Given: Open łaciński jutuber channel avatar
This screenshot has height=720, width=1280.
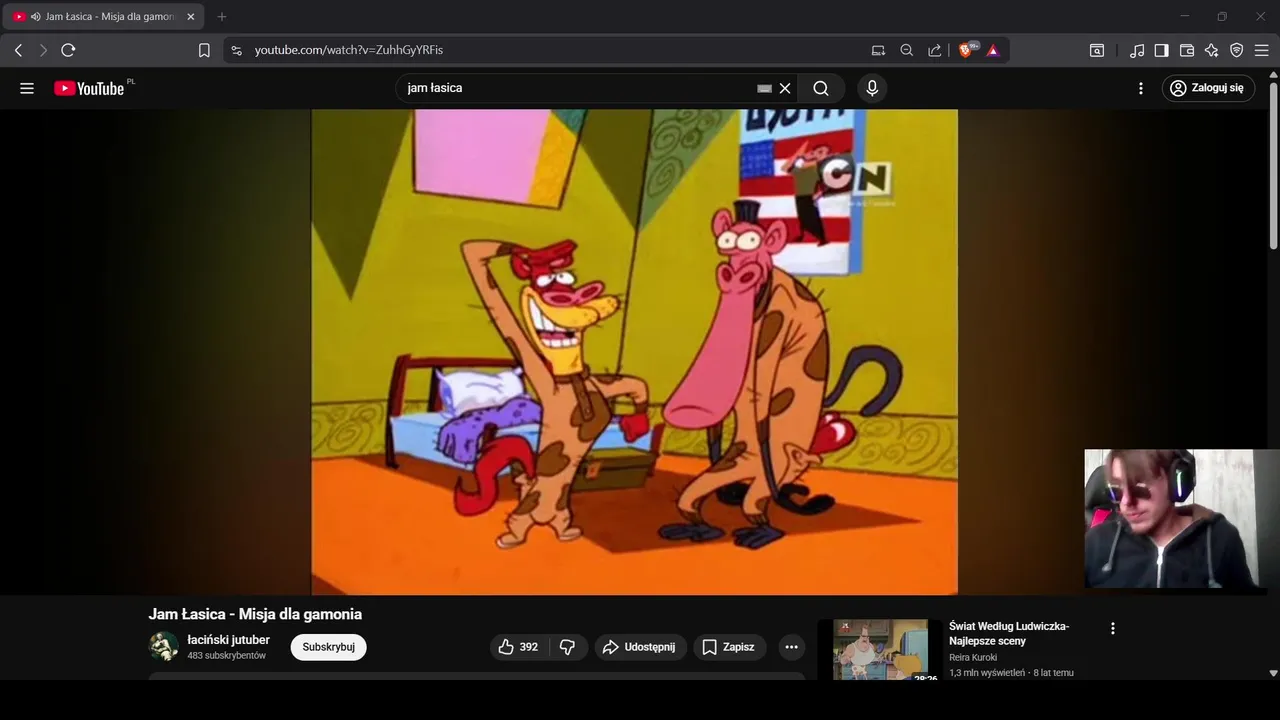Looking at the screenshot, I should click(x=164, y=647).
